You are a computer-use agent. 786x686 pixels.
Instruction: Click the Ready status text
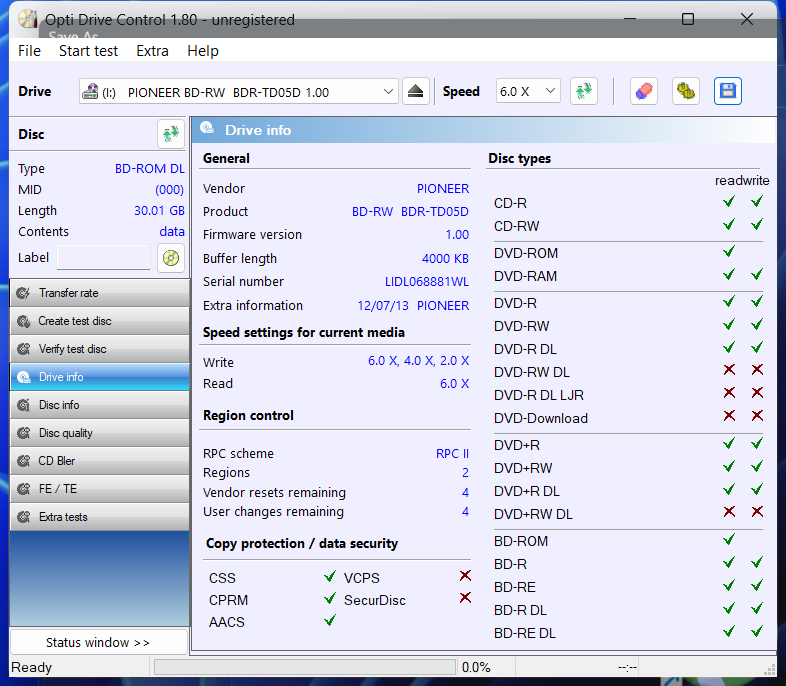32,667
